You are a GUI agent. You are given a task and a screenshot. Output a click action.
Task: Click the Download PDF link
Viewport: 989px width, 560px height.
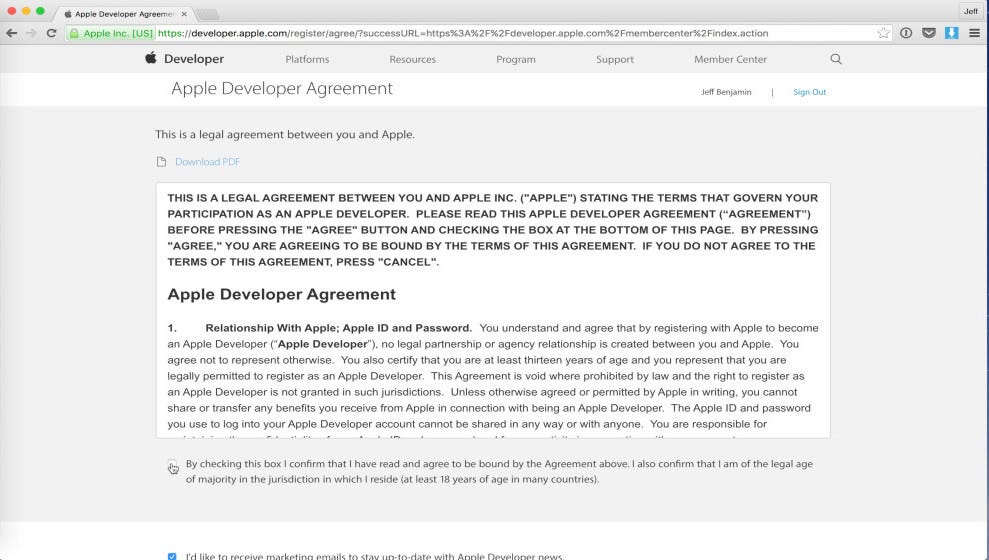(208, 162)
